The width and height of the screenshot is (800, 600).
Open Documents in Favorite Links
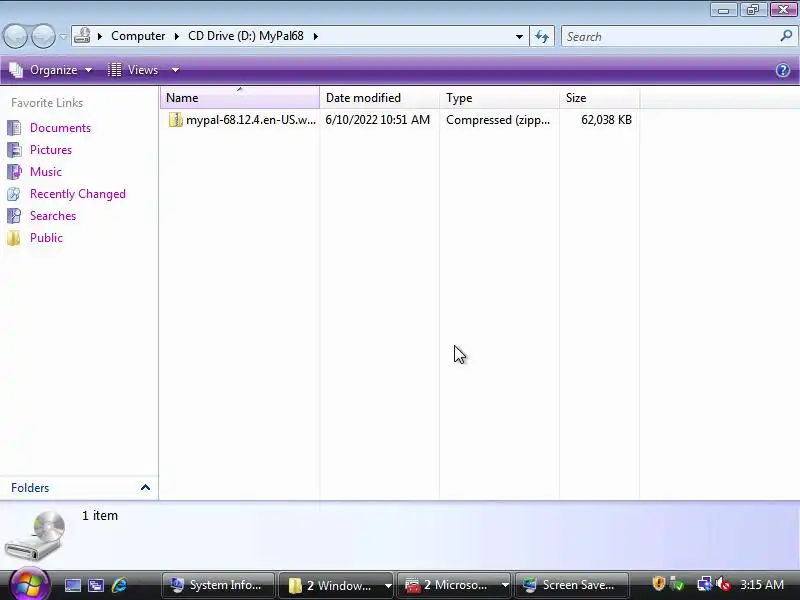(60, 128)
